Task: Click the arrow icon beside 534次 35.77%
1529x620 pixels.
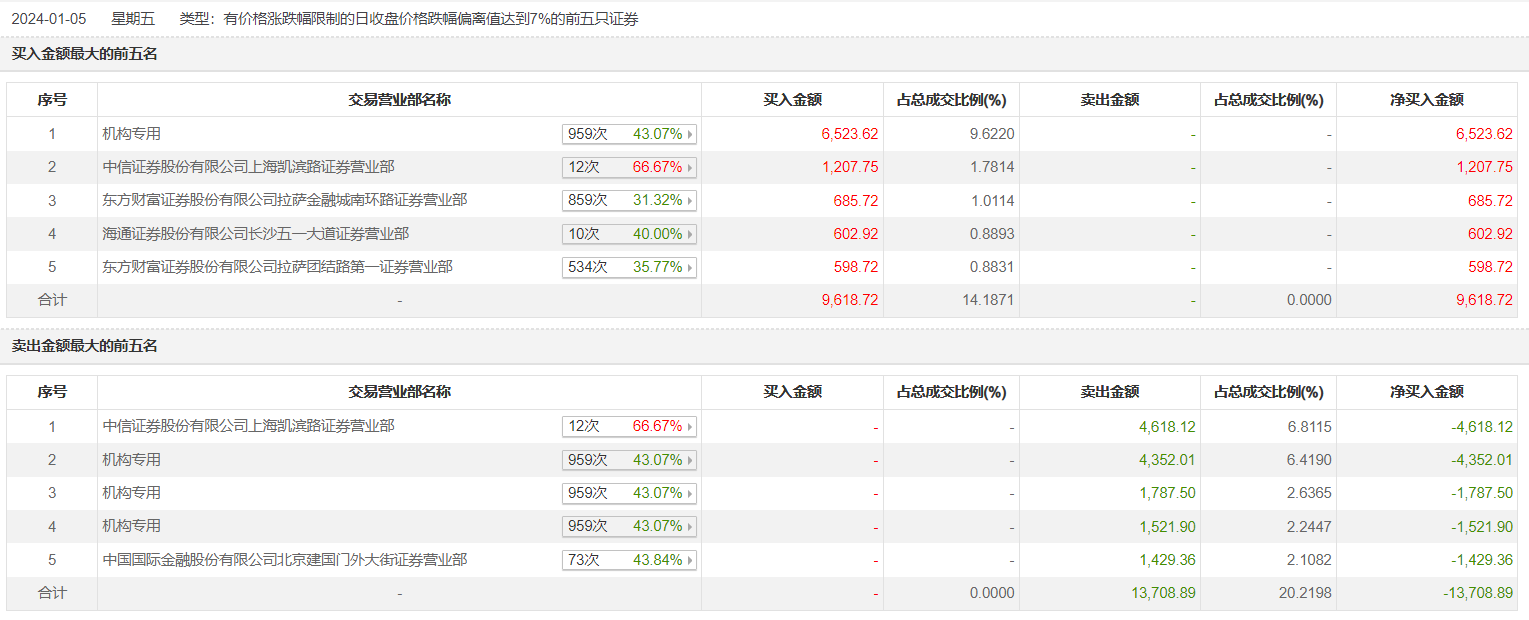Action: coord(690,268)
